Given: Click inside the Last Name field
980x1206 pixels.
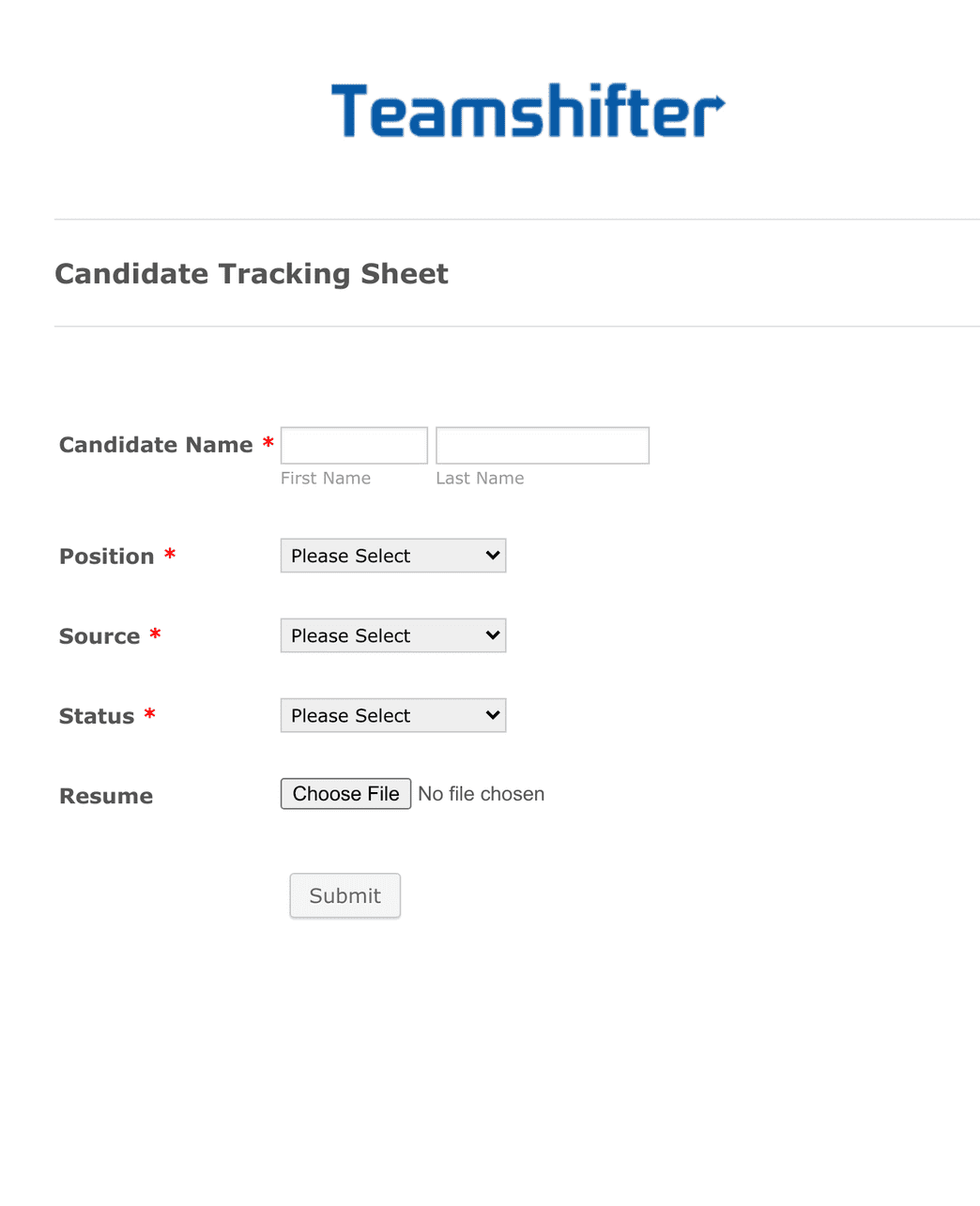Looking at the screenshot, I should click(x=542, y=445).
